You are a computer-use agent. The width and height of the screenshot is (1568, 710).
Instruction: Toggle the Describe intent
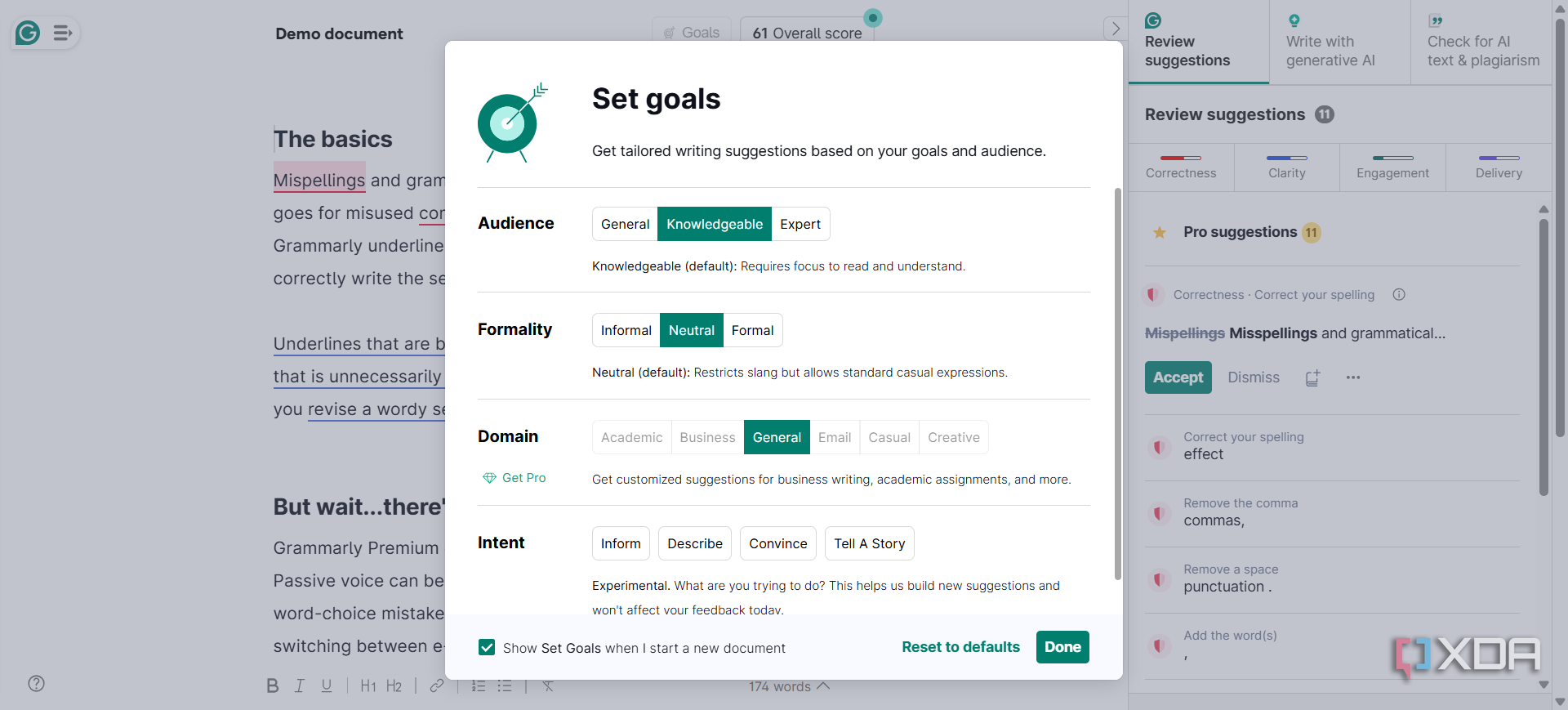click(x=695, y=543)
